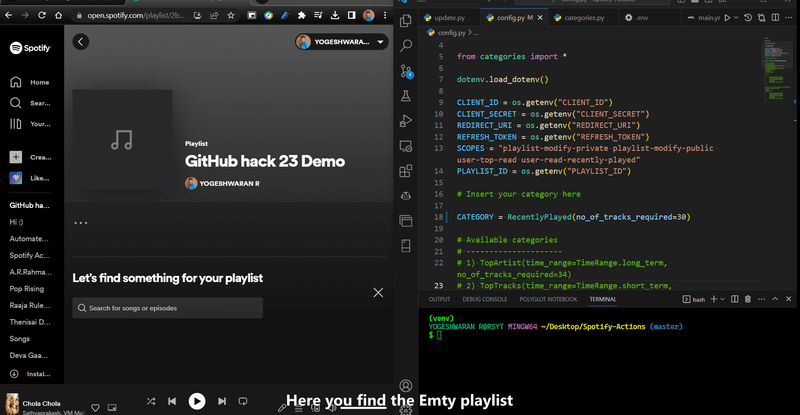Run the Python file play button

[x=728, y=17]
